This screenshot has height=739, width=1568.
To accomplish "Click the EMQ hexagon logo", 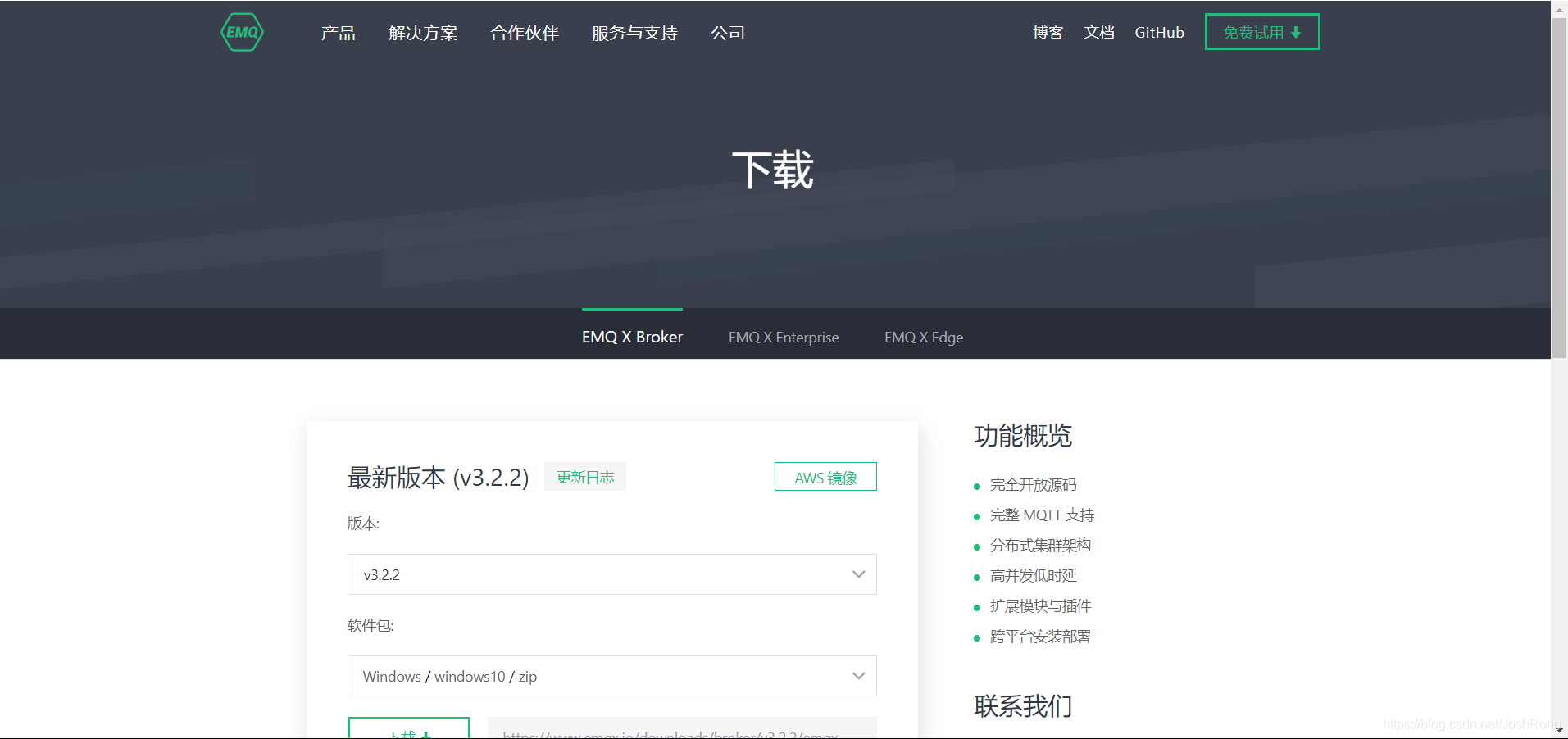I will 242,32.
